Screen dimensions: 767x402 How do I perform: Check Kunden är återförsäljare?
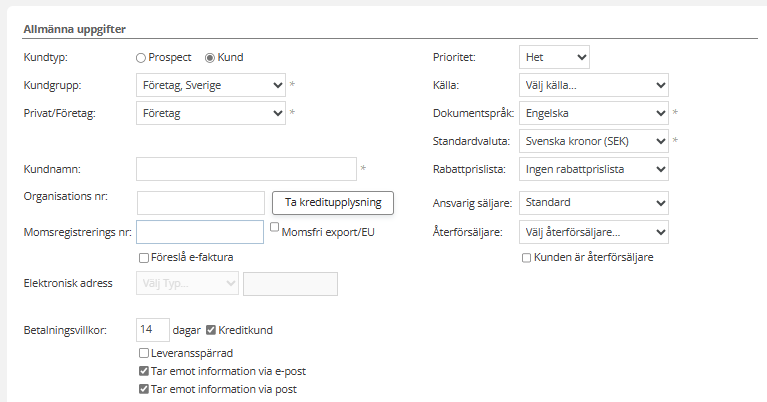(x=527, y=258)
